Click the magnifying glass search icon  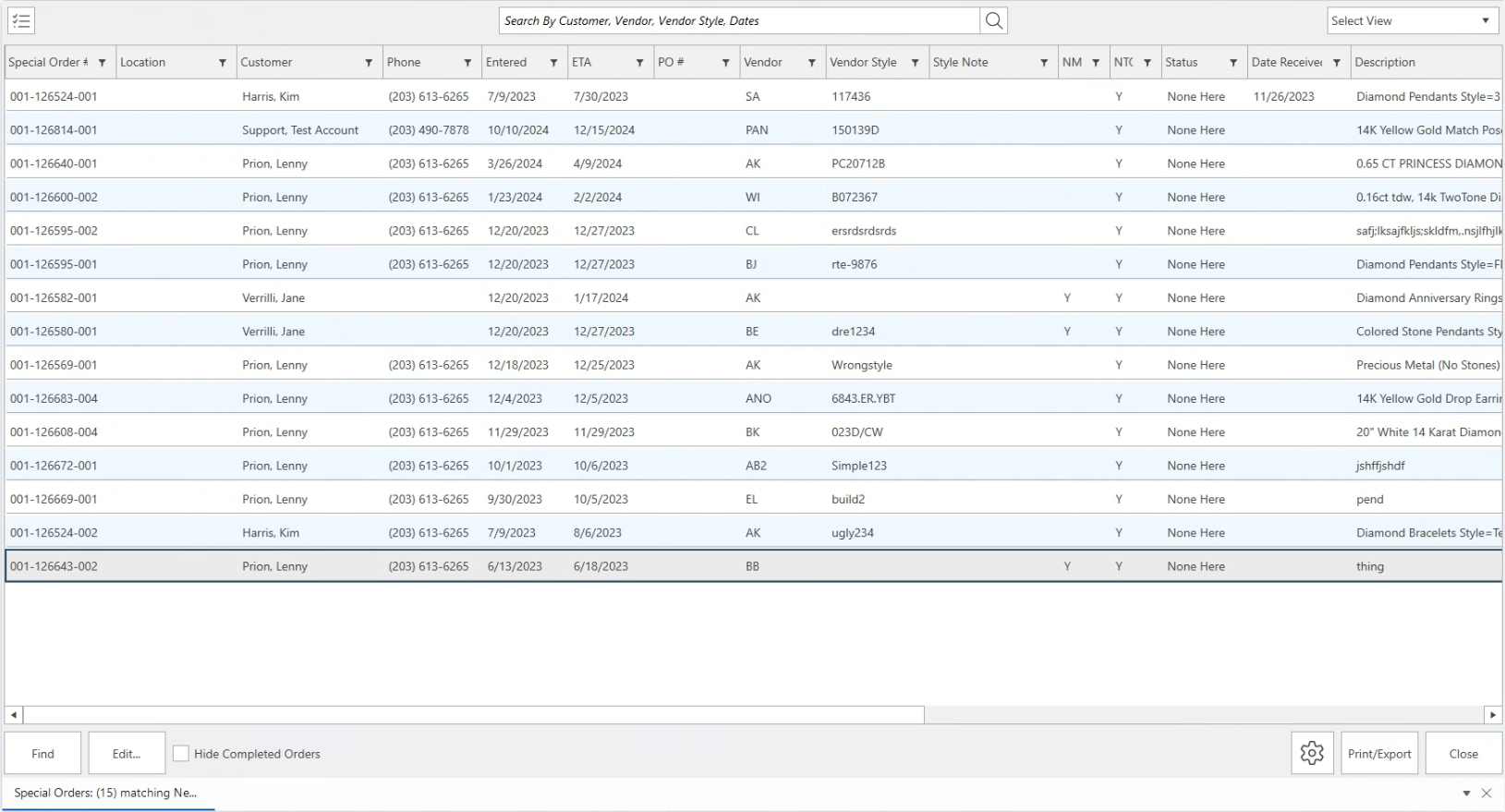(x=994, y=20)
